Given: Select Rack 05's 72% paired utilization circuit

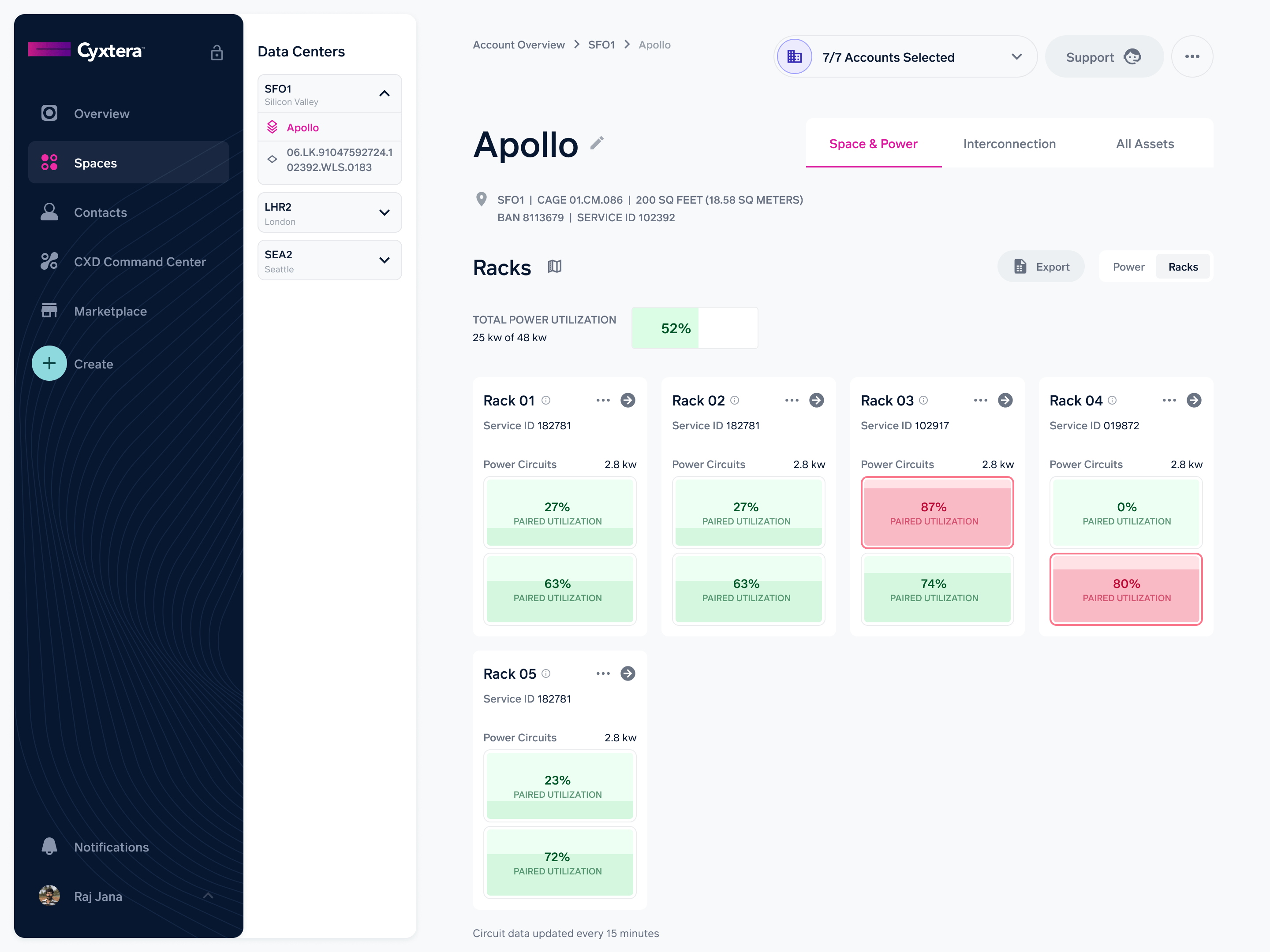Looking at the screenshot, I should pos(560,863).
